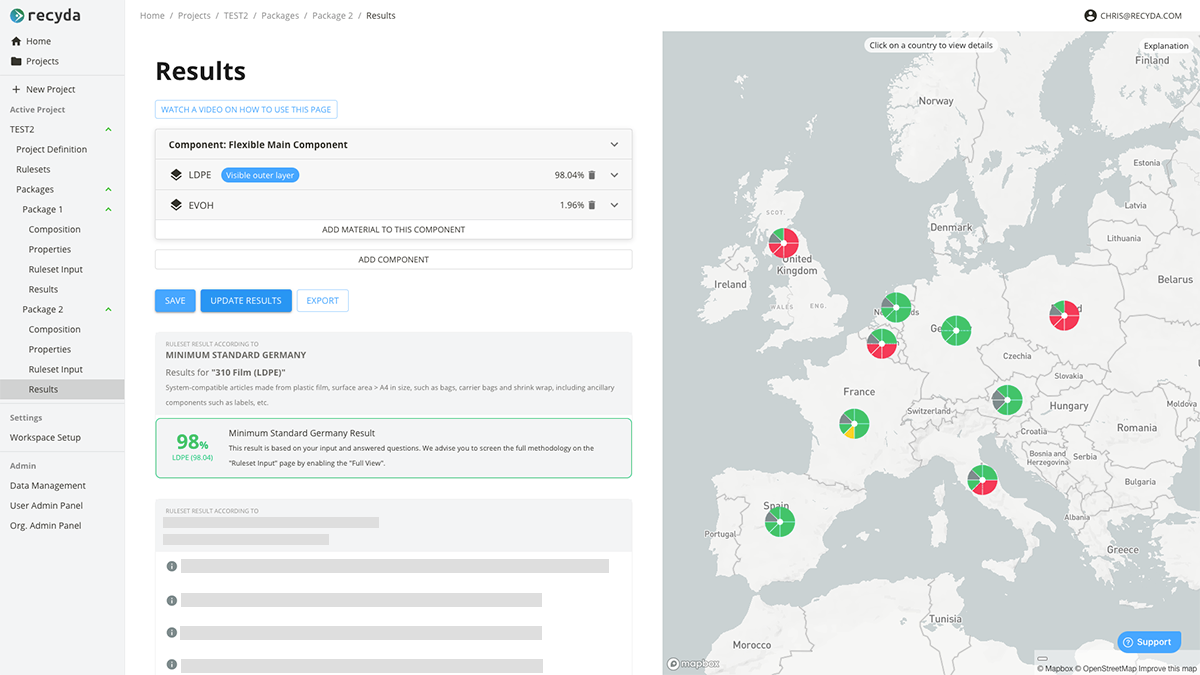Click the Spain pie marker on map
Image resolution: width=1200 pixels, height=675 pixels.
point(779,521)
